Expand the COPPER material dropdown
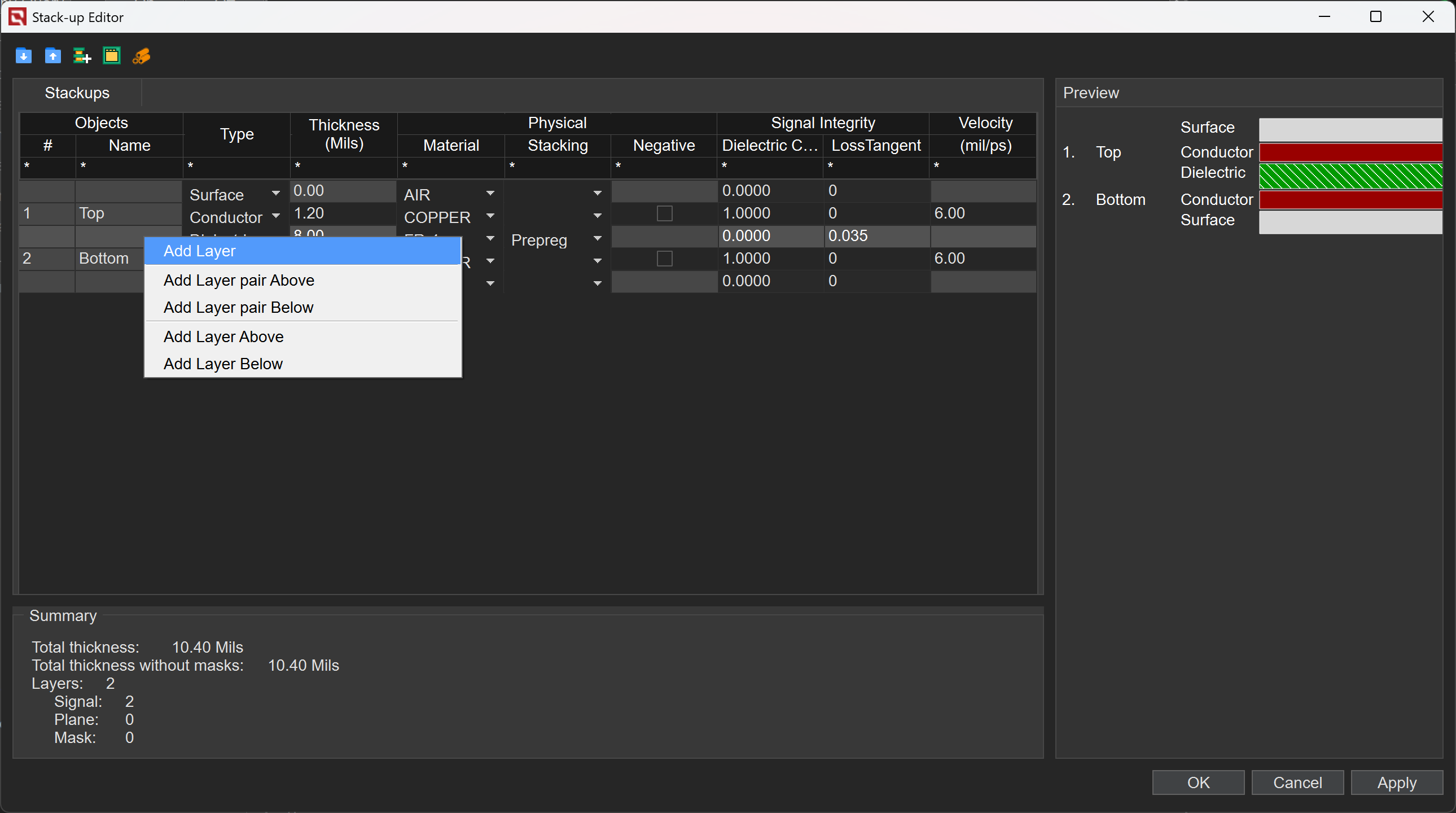This screenshot has width=1456, height=813. (x=490, y=216)
